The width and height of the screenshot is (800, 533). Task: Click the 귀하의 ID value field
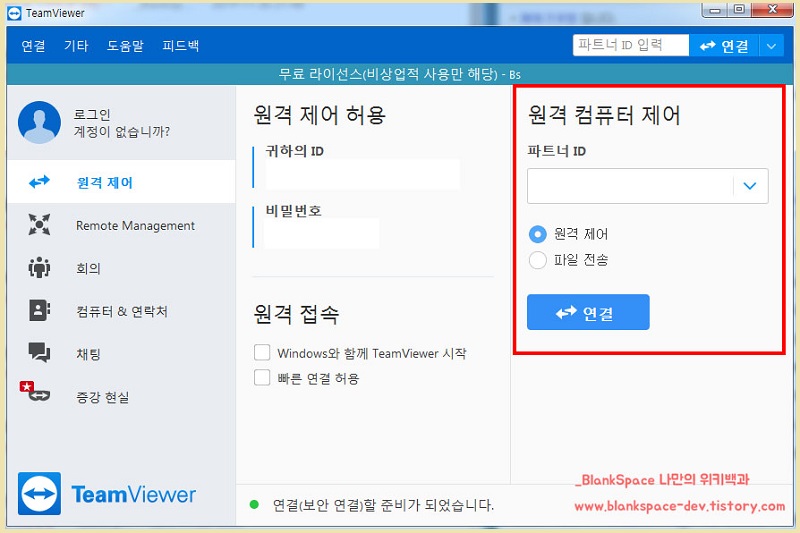362,174
